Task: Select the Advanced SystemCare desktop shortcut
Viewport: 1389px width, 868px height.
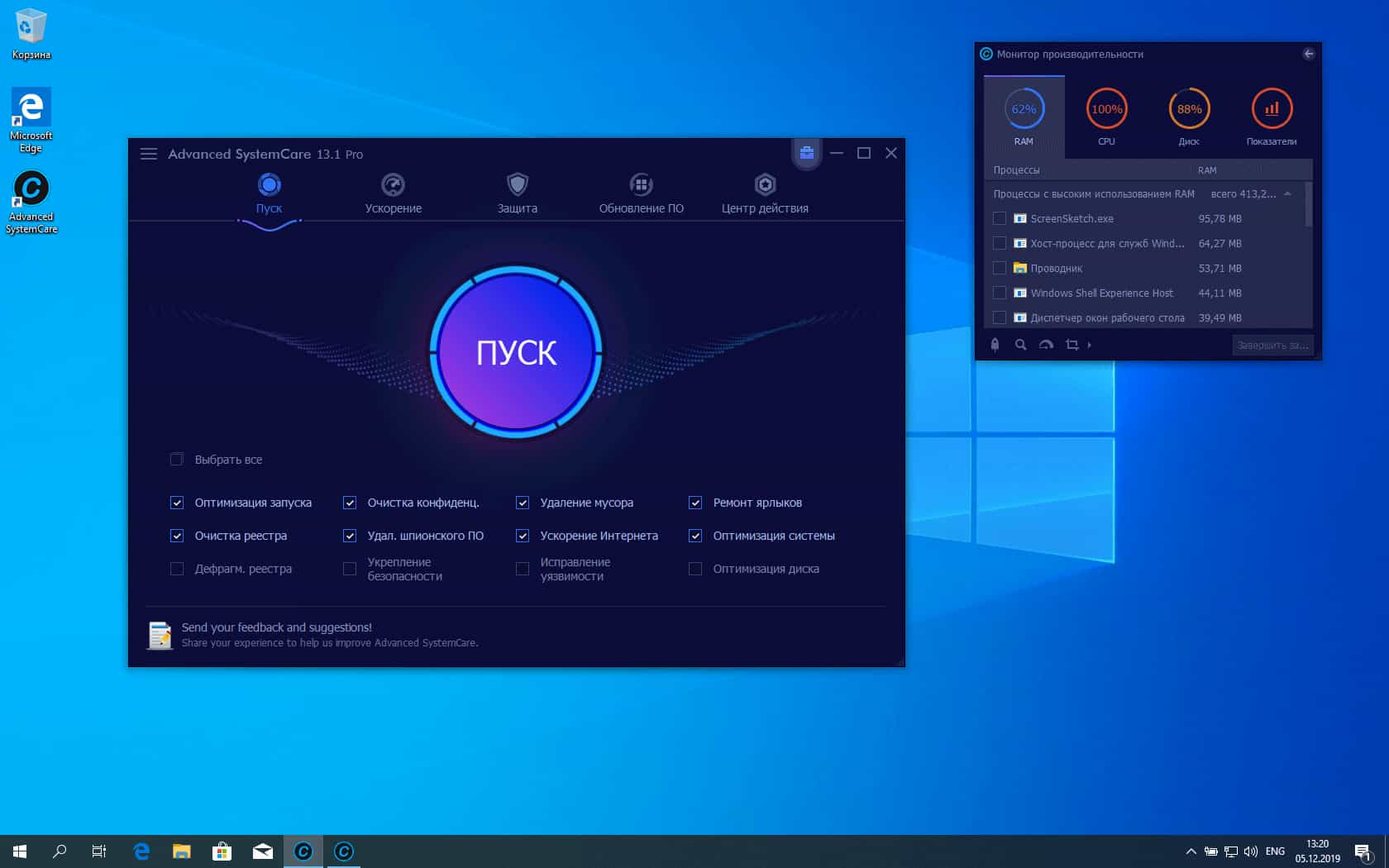Action: point(31,203)
